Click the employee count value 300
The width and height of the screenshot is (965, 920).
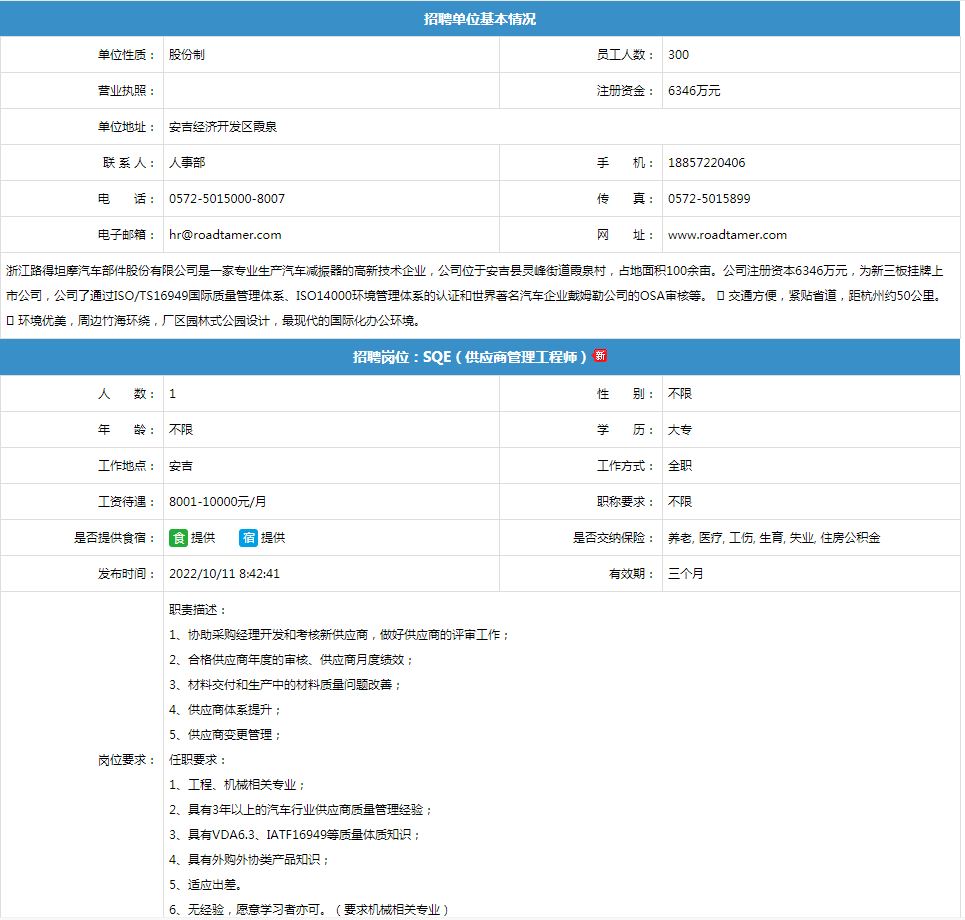point(678,55)
